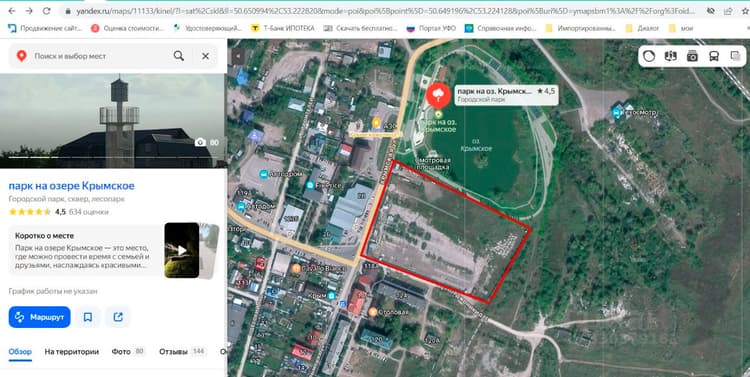Bookmark the place with bookmark button
Viewport: 750px width, 377px height.
(88, 317)
